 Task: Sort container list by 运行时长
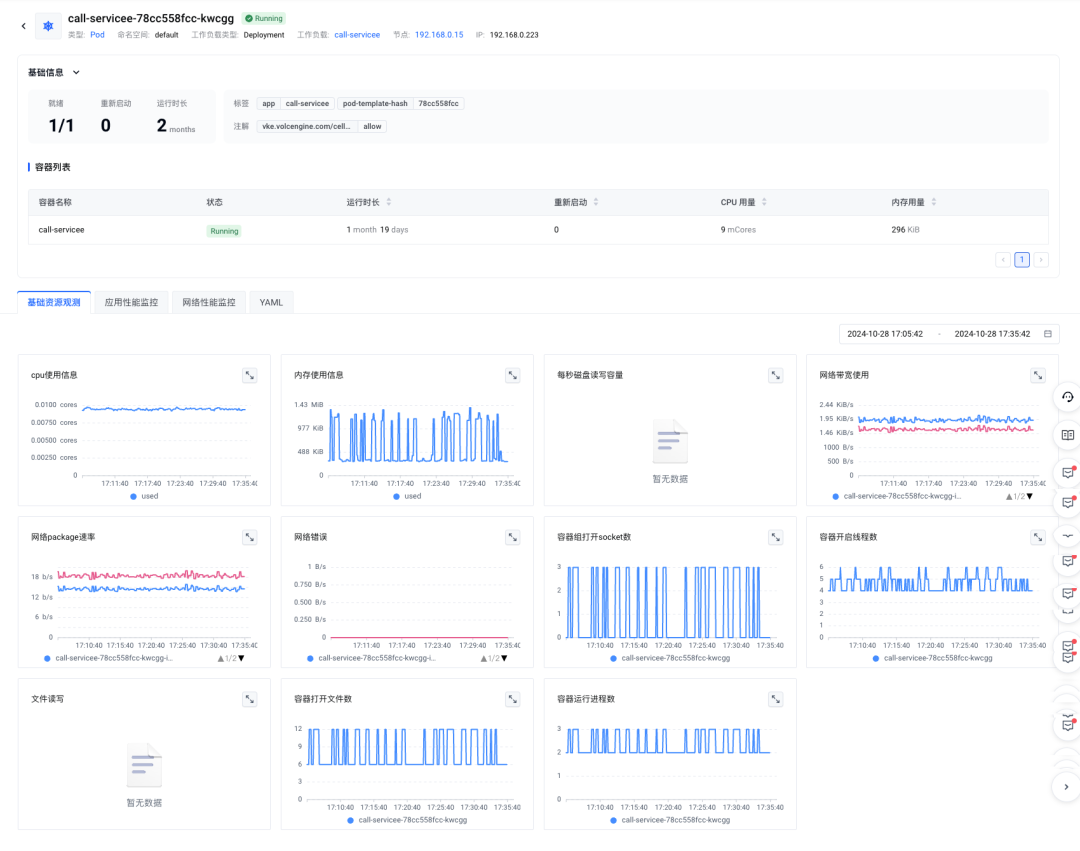(388, 202)
